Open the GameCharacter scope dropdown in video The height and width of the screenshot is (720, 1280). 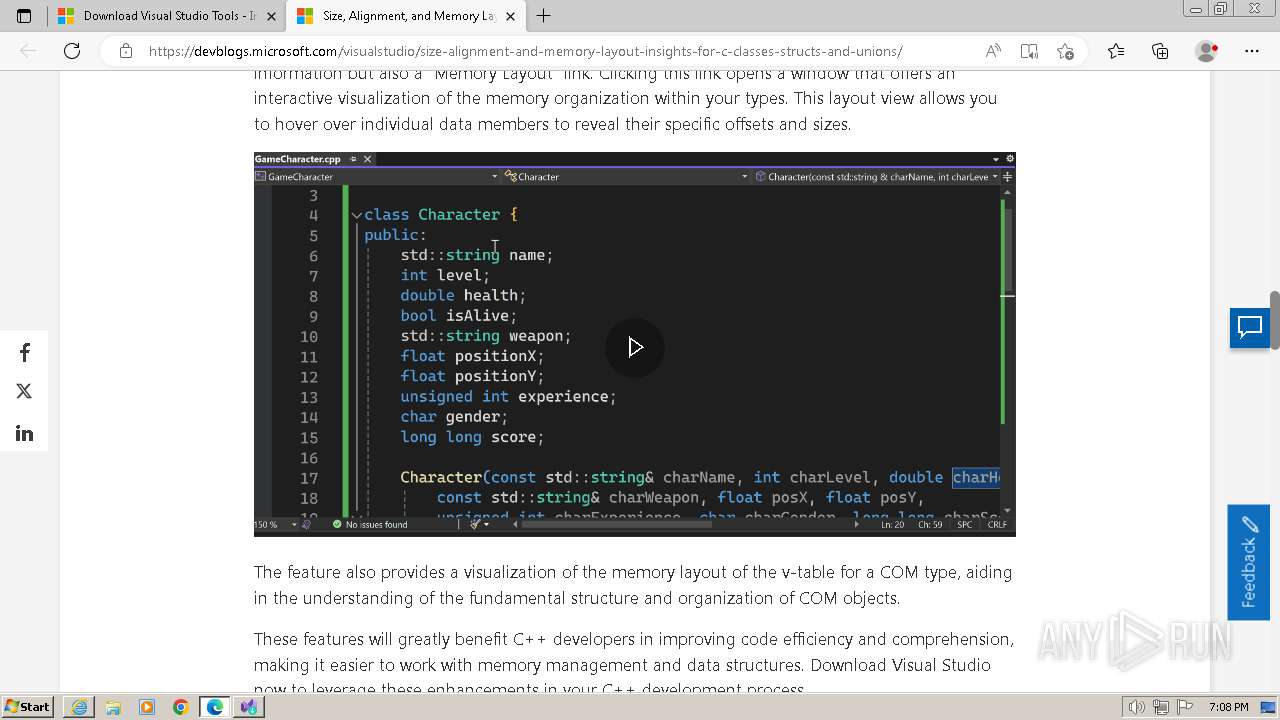pyautogui.click(x=377, y=176)
